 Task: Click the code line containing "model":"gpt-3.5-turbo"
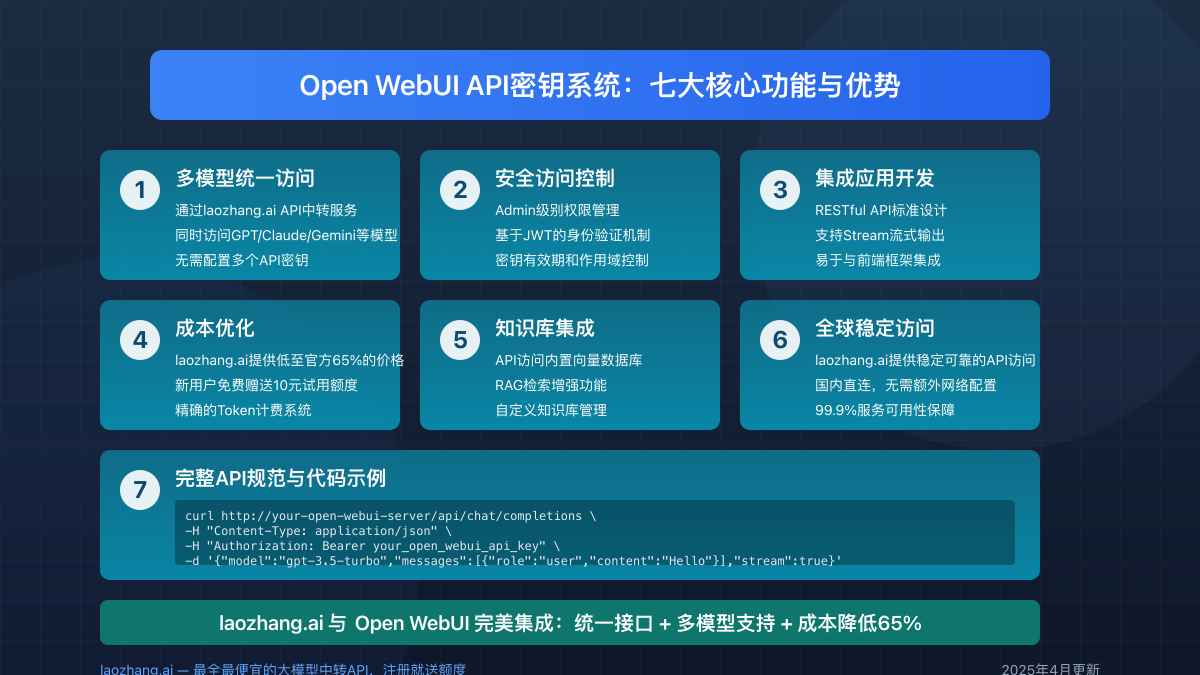(x=514, y=561)
